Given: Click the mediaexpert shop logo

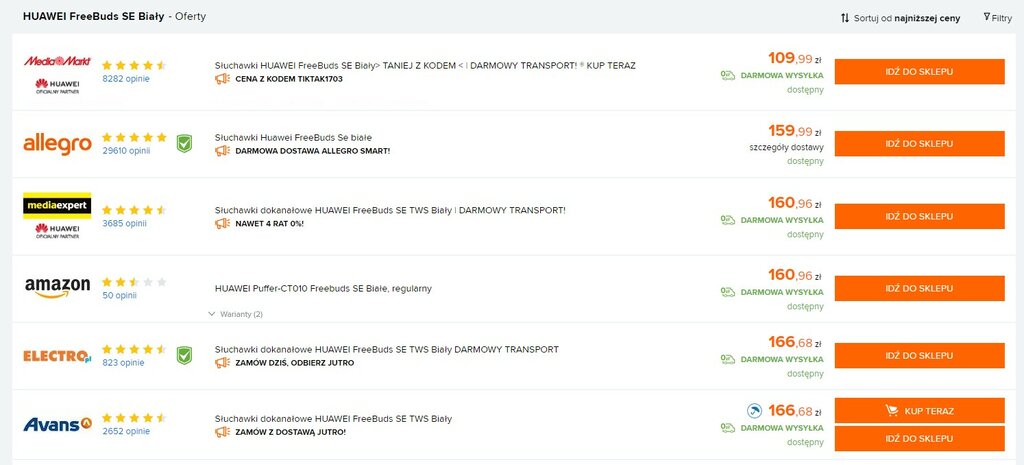Looking at the screenshot, I should pos(57,206).
